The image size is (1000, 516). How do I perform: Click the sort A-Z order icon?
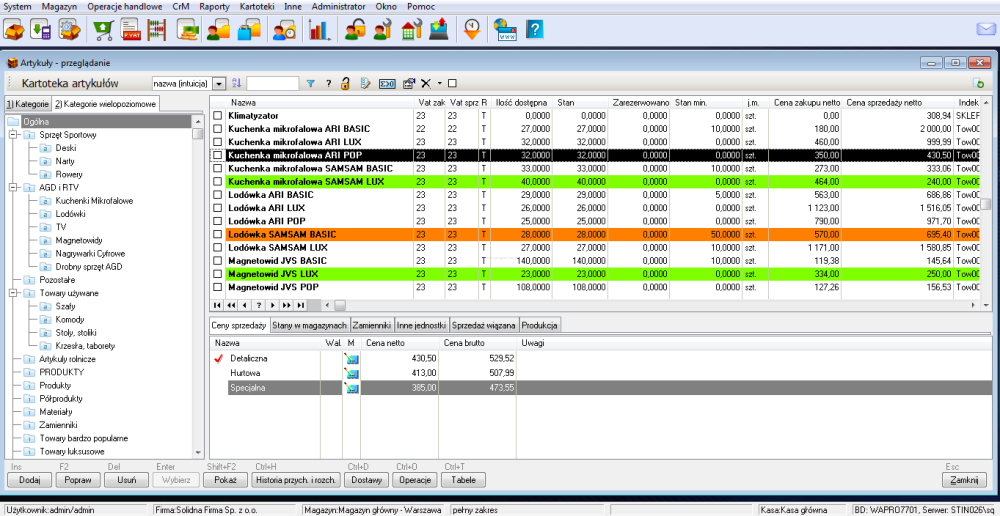tap(237, 83)
